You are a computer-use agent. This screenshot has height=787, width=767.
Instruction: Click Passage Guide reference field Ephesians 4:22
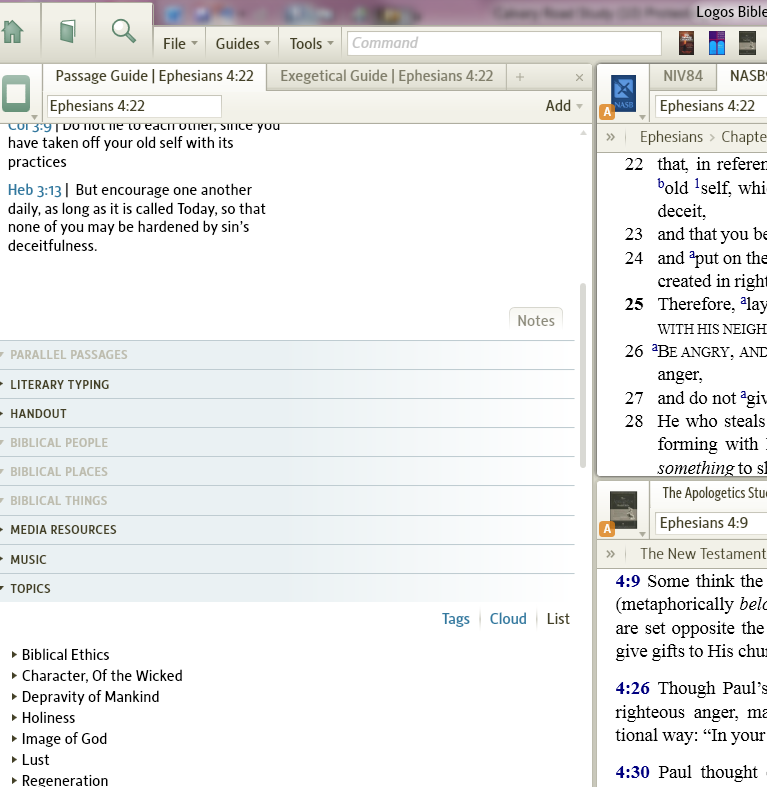tap(134, 106)
